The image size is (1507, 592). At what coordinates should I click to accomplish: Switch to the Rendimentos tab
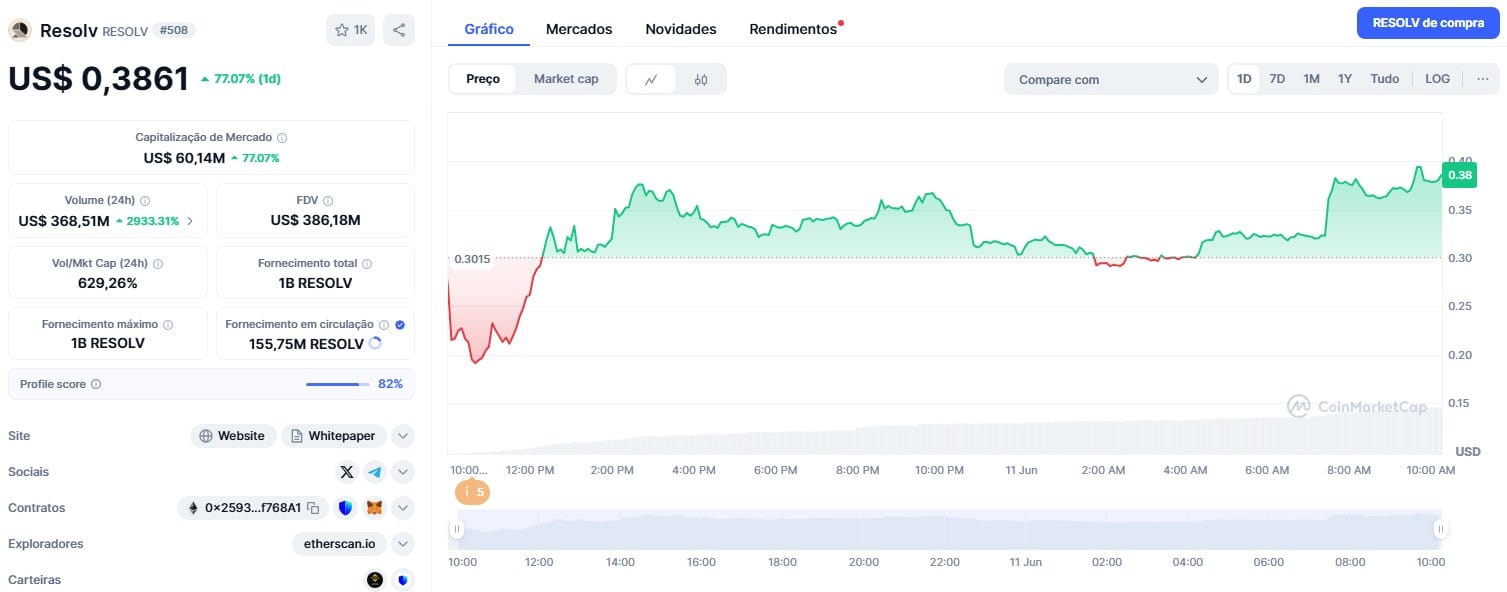point(793,29)
